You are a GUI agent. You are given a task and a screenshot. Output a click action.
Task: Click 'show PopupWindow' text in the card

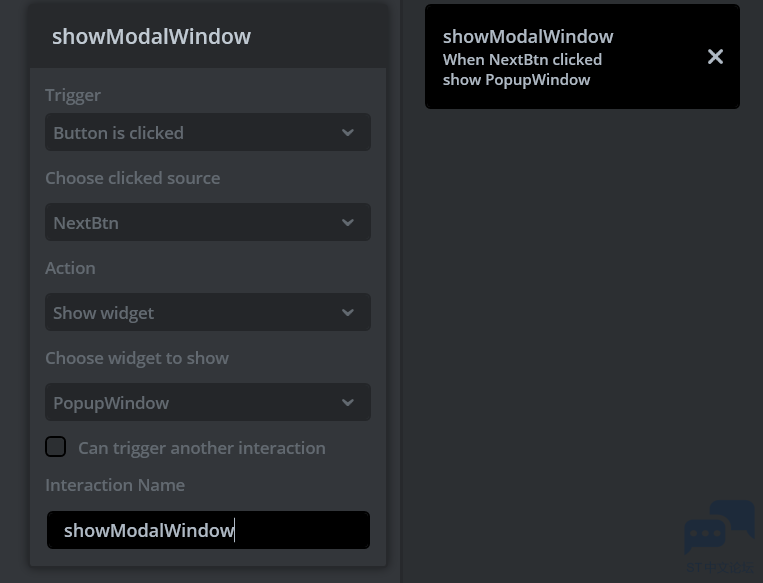point(516,80)
